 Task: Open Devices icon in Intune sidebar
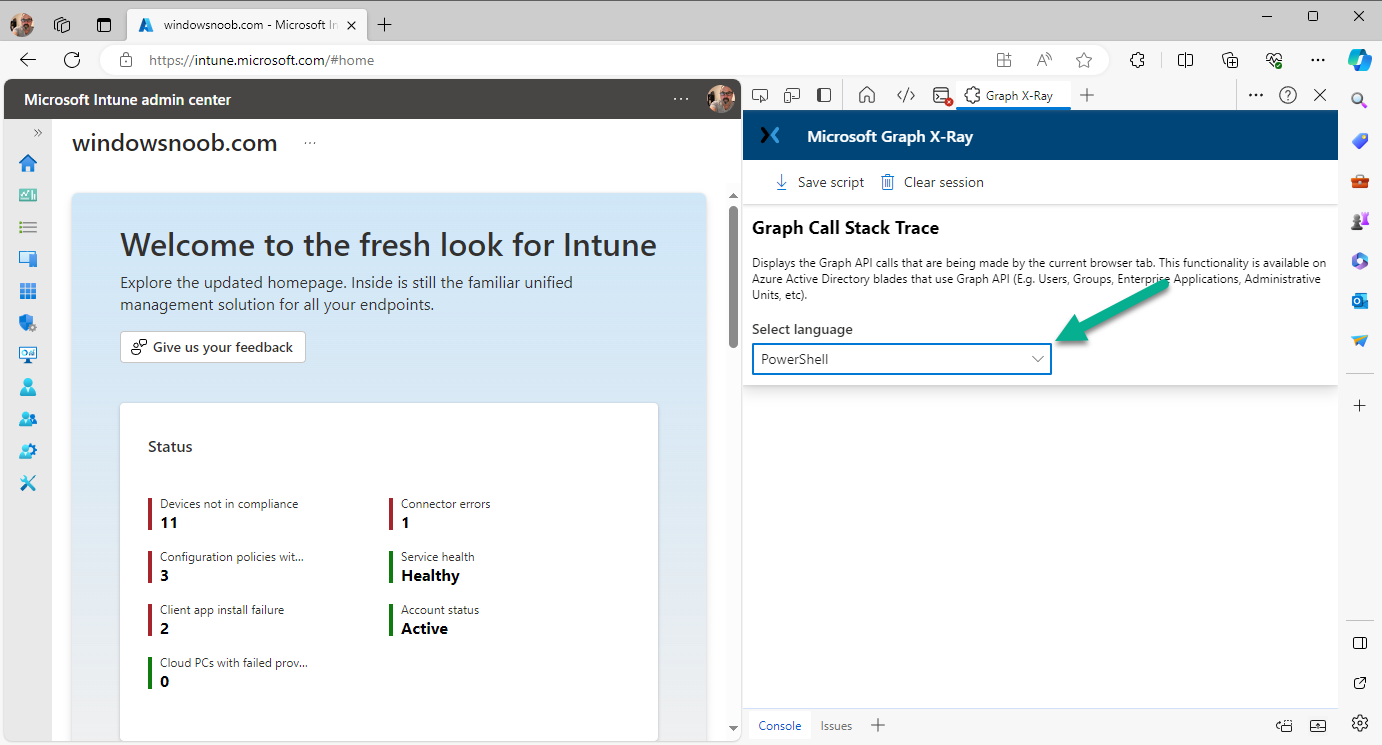28,259
